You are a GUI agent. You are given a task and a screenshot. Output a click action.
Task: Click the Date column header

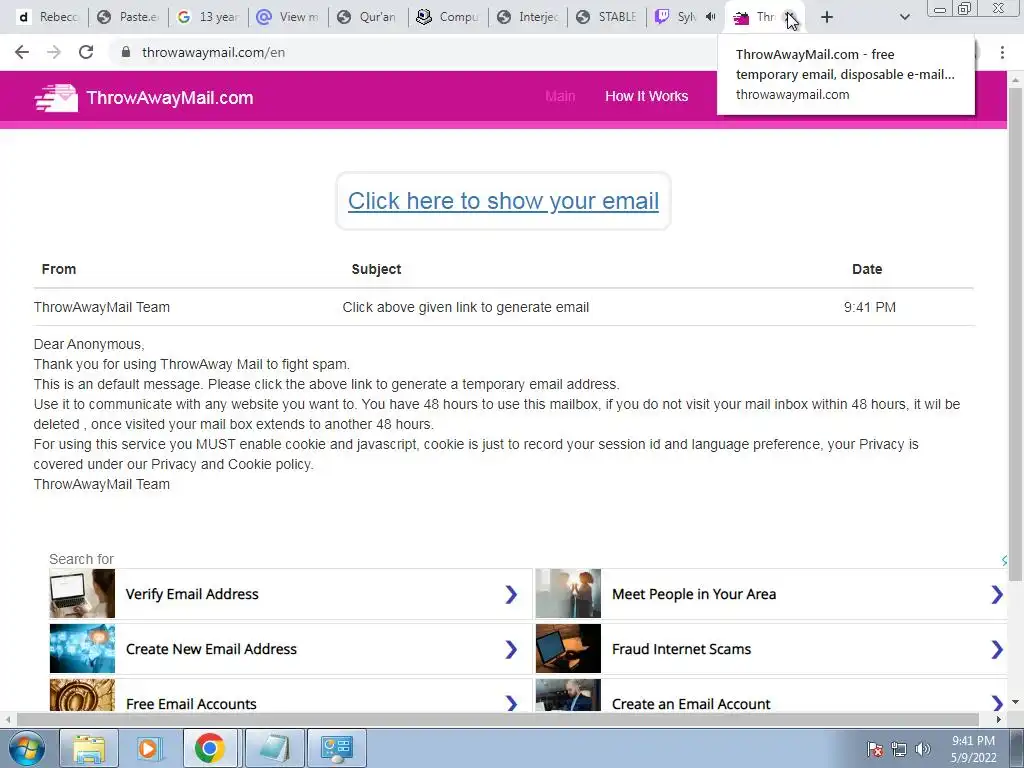[x=867, y=269]
